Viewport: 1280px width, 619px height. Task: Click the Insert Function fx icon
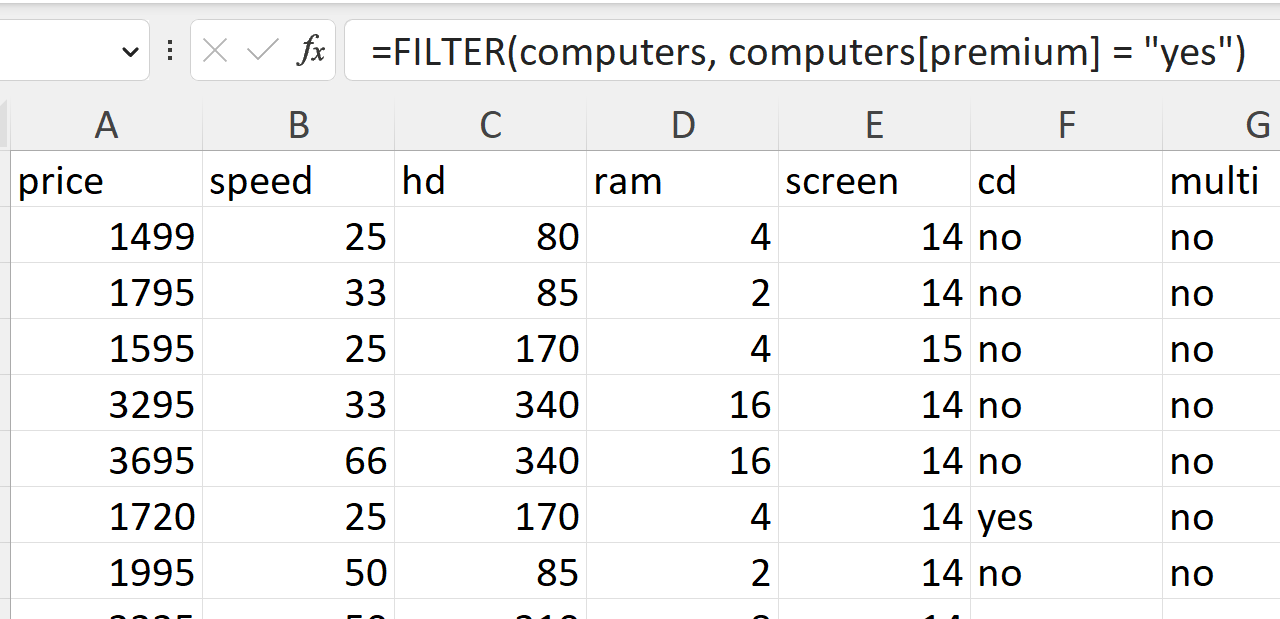[x=311, y=51]
